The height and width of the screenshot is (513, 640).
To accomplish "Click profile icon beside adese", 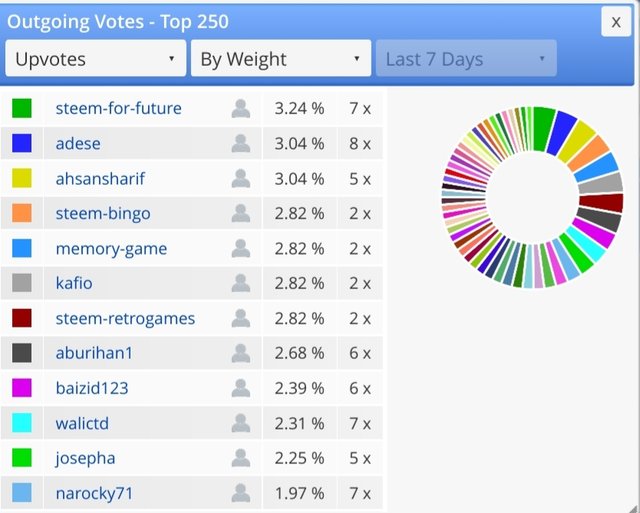I will coord(240,144).
